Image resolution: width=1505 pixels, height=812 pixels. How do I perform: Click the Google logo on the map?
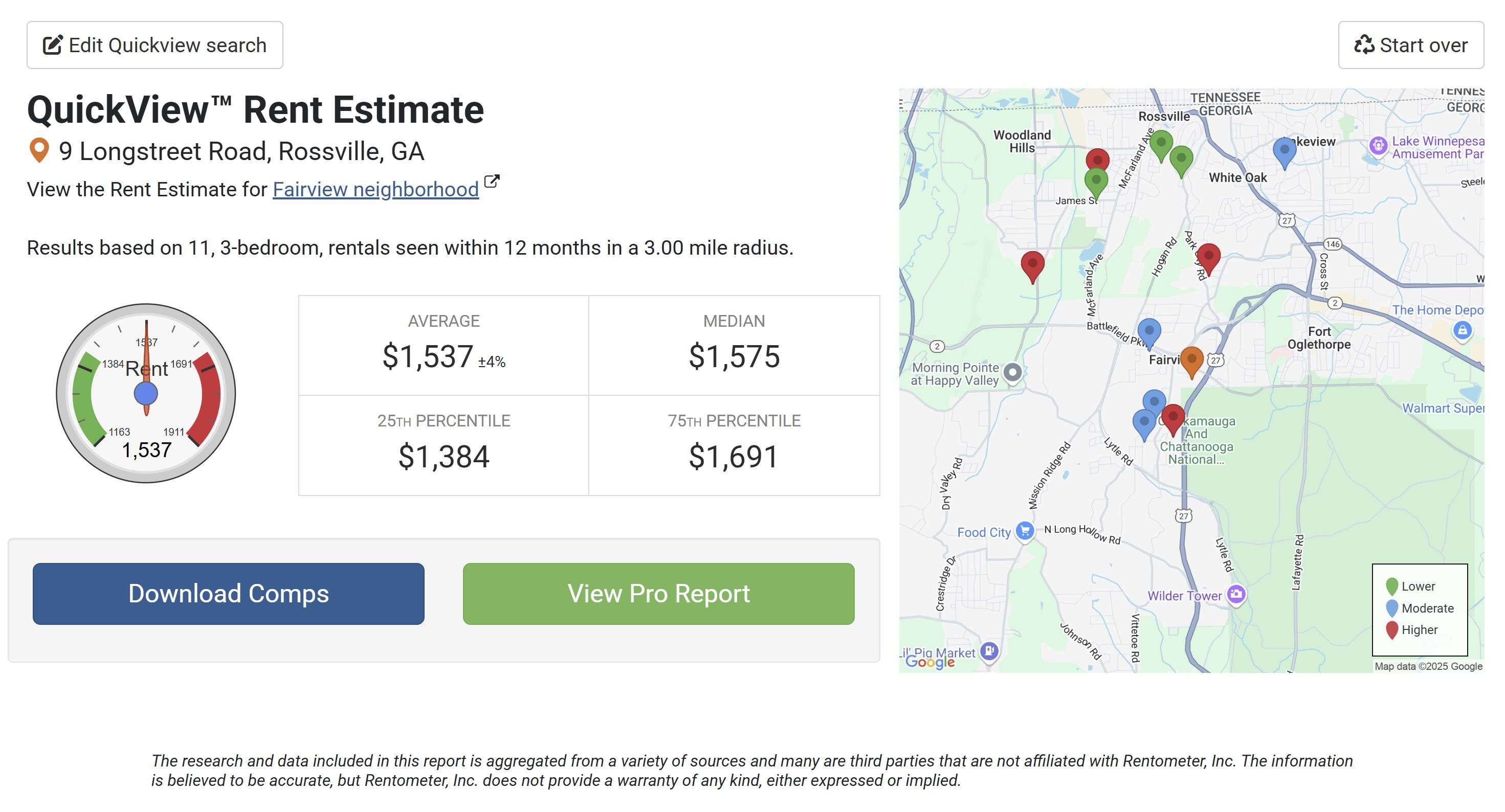(x=929, y=661)
